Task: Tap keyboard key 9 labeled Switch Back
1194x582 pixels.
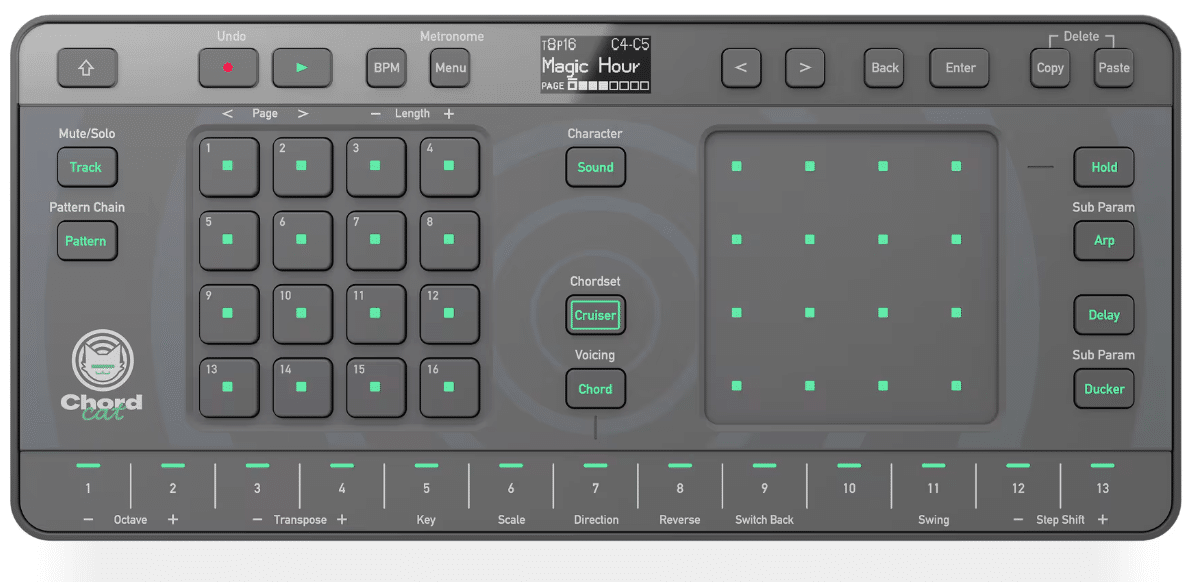Action: pos(765,488)
